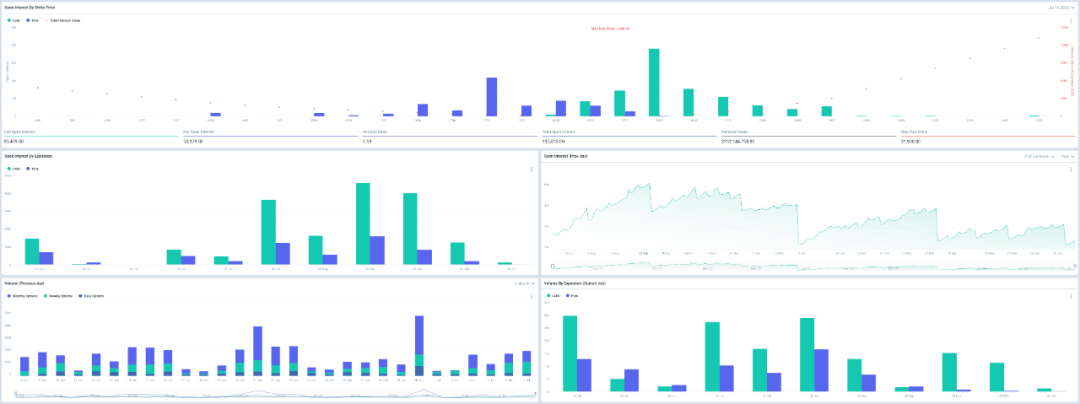Image resolution: width=1080 pixels, height=404 pixels.
Task: Click the Total Open Interest stat label
Action: [x=559, y=131]
